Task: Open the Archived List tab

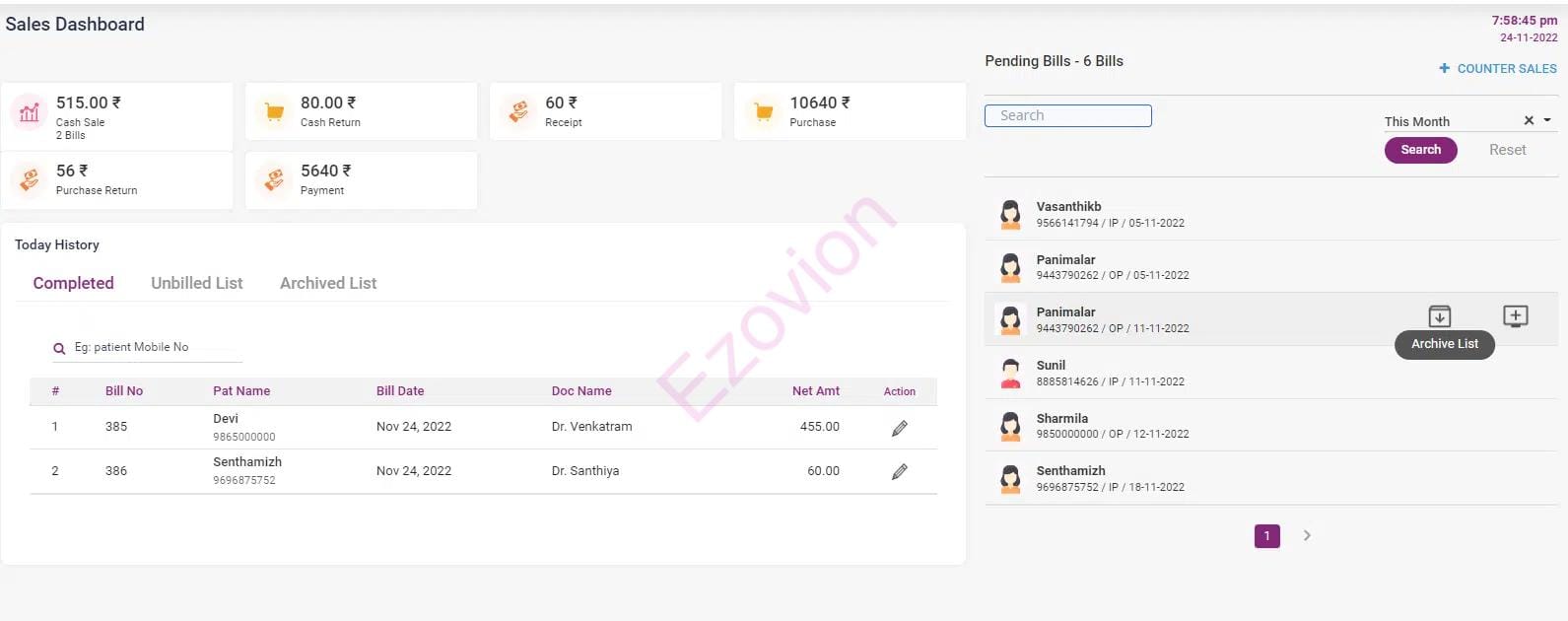Action: 328,283
